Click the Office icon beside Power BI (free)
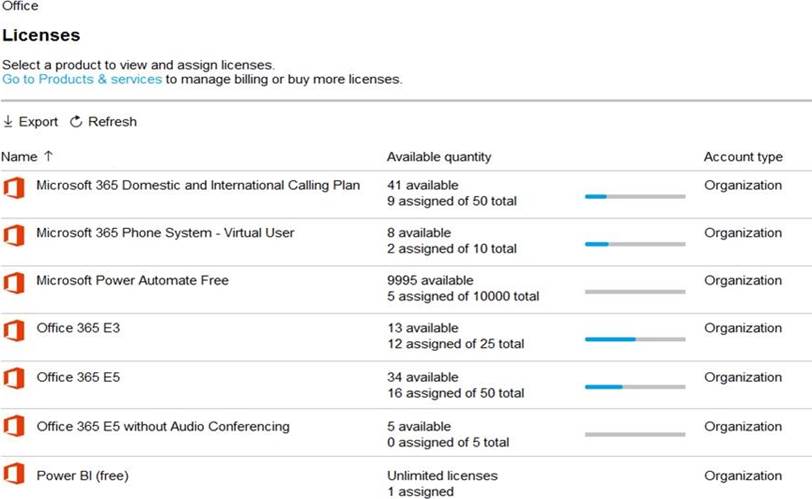 click(x=13, y=476)
